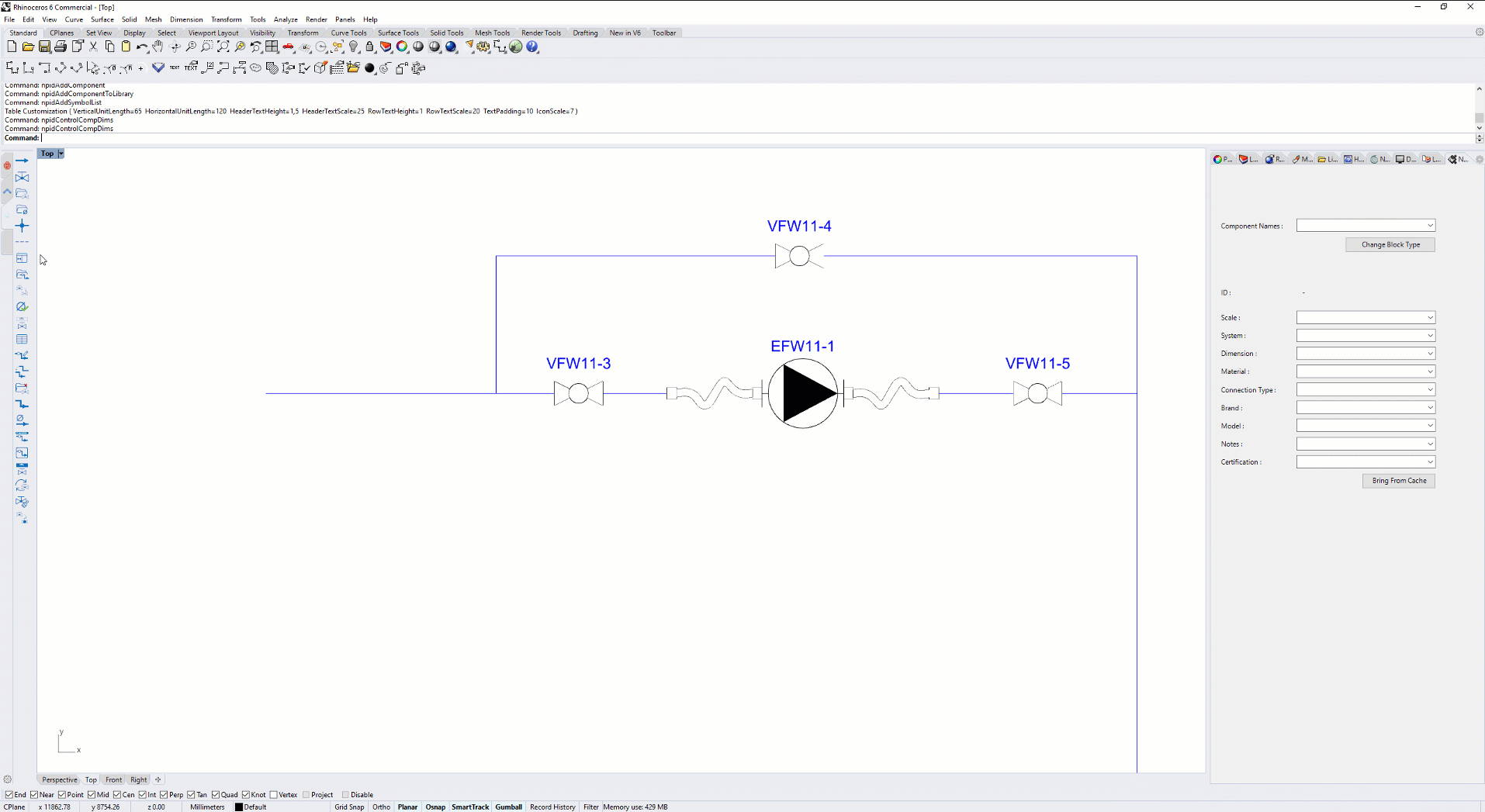1485x812 pixels.
Task: Click the Zoom Extents icon
Action: (223, 47)
